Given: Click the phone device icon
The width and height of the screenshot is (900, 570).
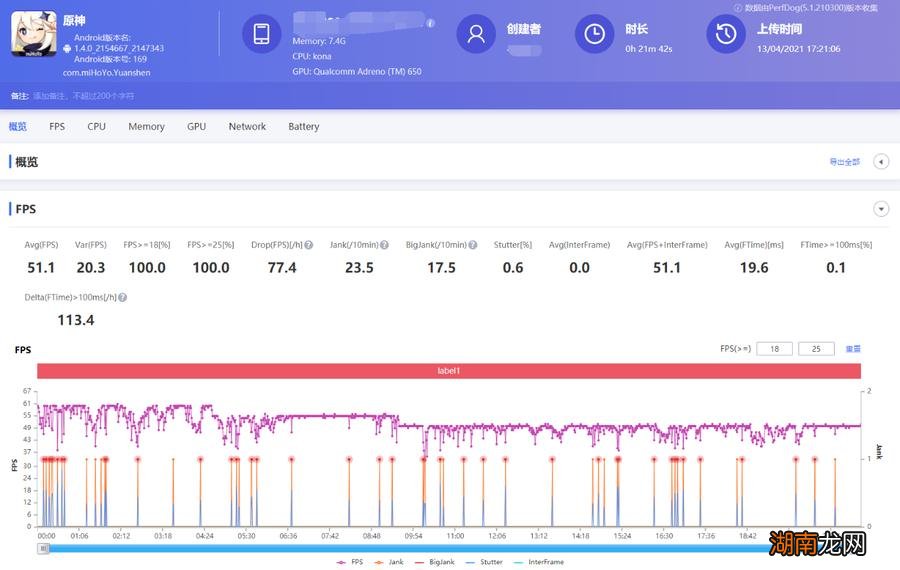Looking at the screenshot, I should [x=262, y=34].
